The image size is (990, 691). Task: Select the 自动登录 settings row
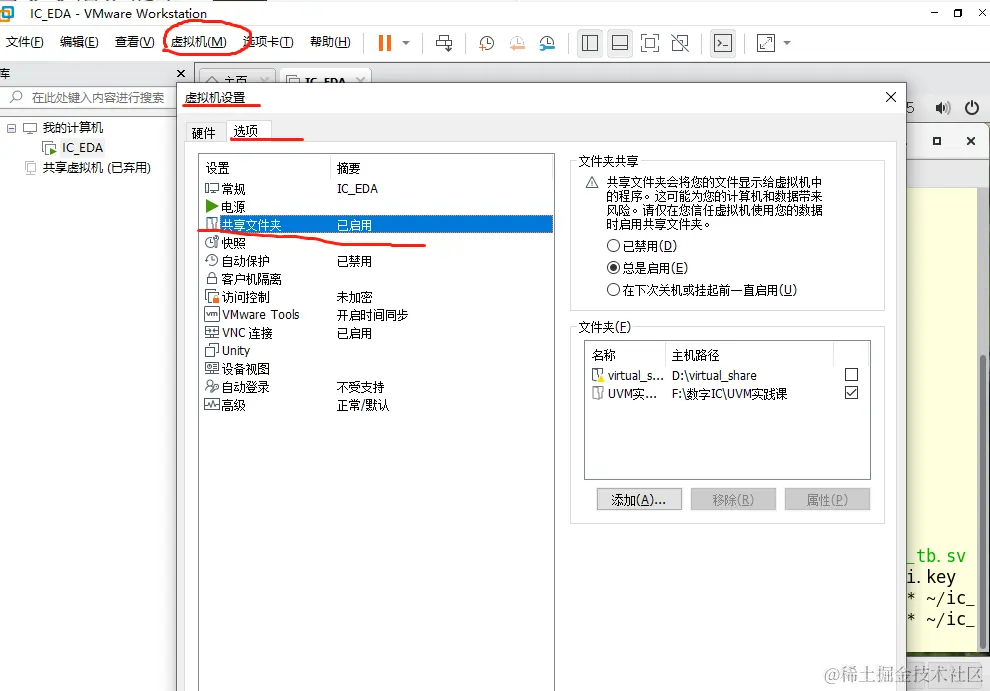(x=376, y=387)
